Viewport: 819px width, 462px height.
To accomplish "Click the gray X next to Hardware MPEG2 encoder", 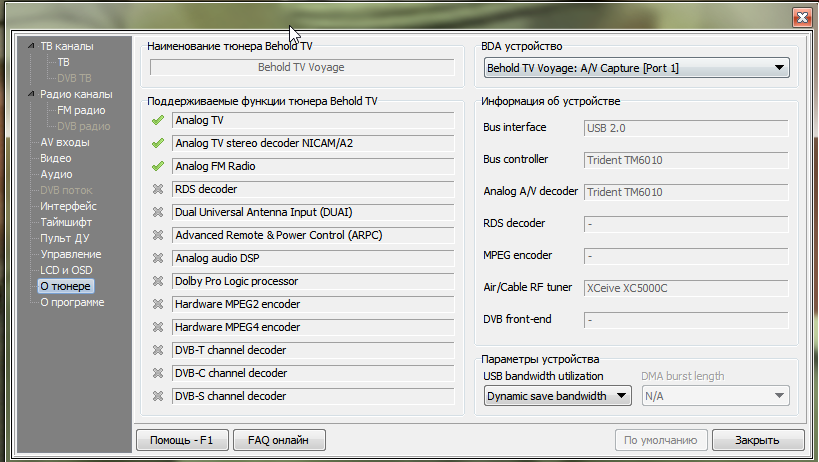I will 157,304.
